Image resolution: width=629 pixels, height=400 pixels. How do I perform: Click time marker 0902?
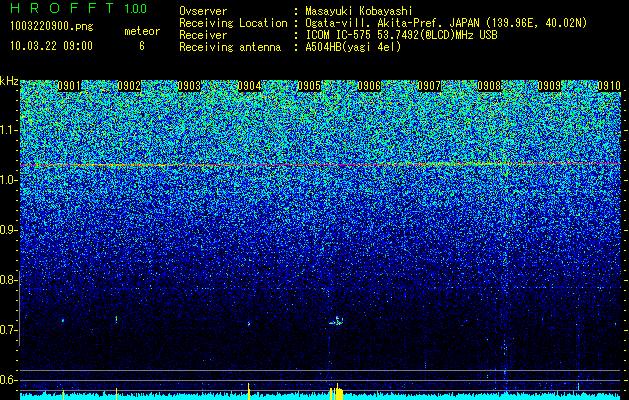129,86
